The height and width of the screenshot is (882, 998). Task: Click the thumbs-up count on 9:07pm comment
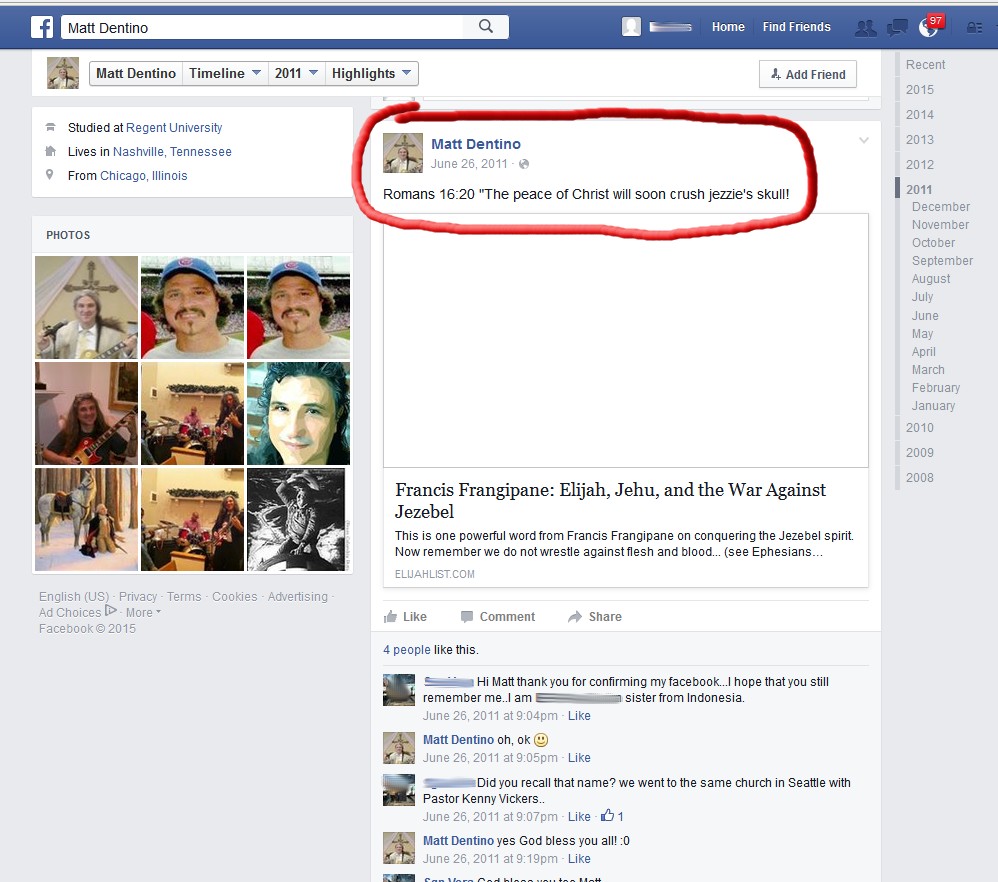[612, 816]
